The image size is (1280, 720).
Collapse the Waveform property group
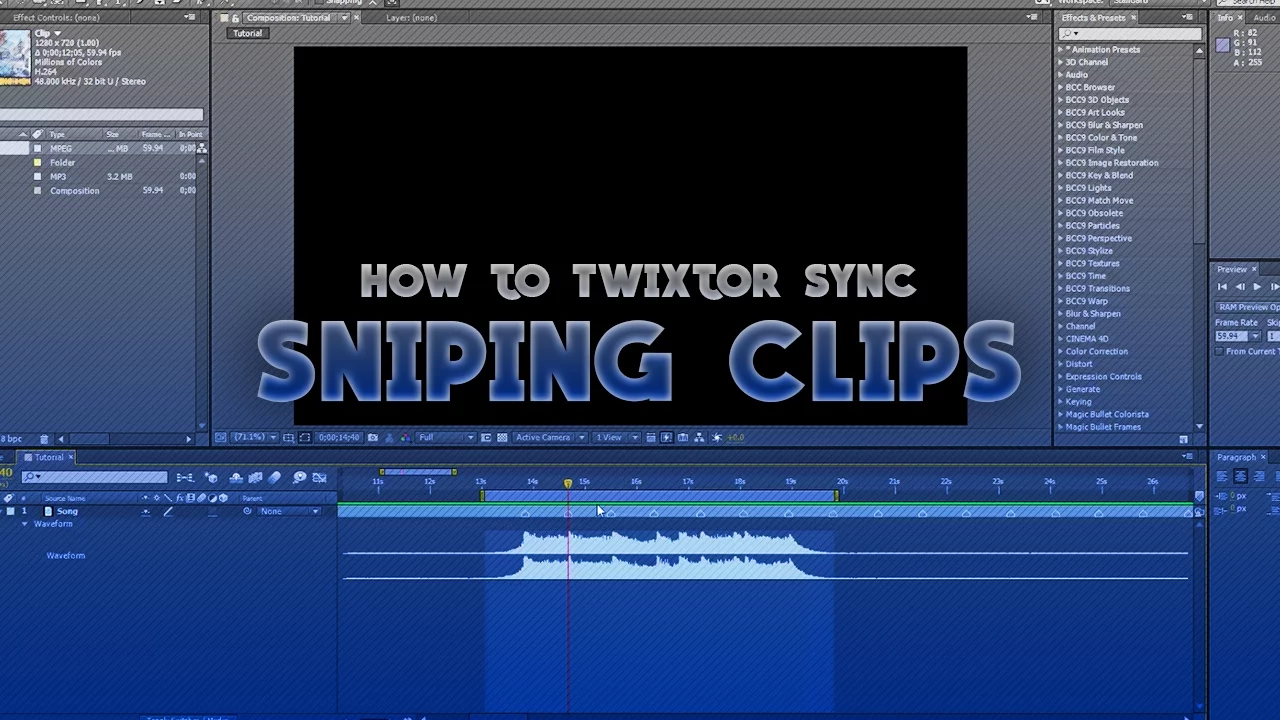tap(25, 524)
